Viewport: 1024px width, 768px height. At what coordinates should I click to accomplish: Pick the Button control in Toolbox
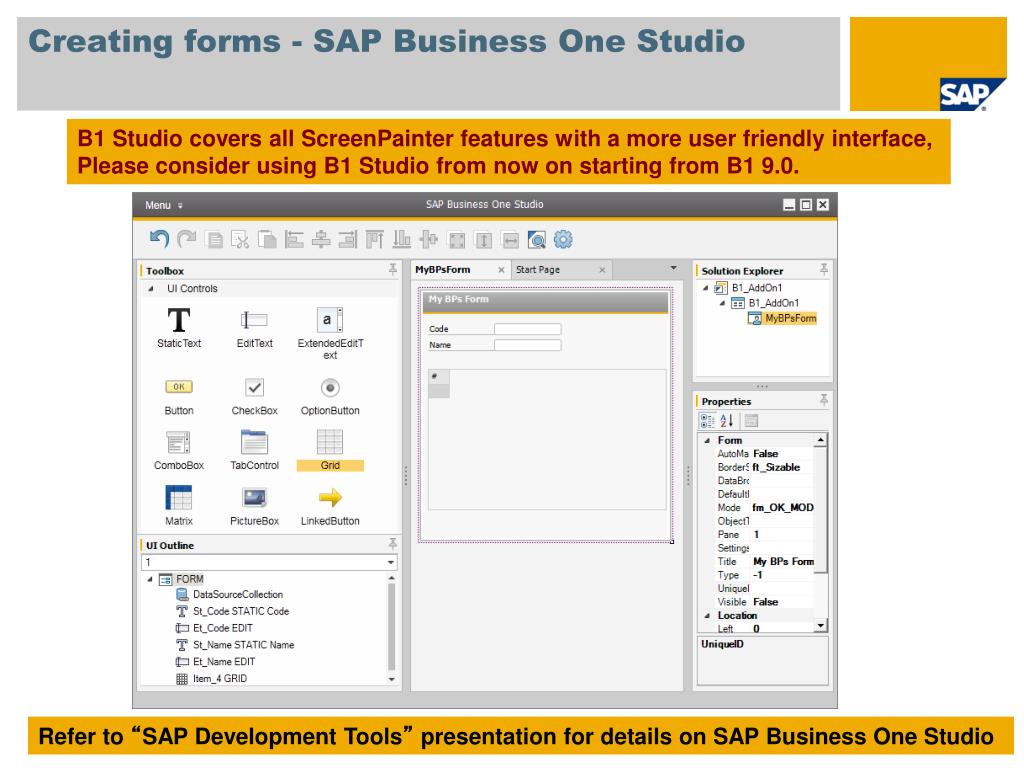coord(179,397)
